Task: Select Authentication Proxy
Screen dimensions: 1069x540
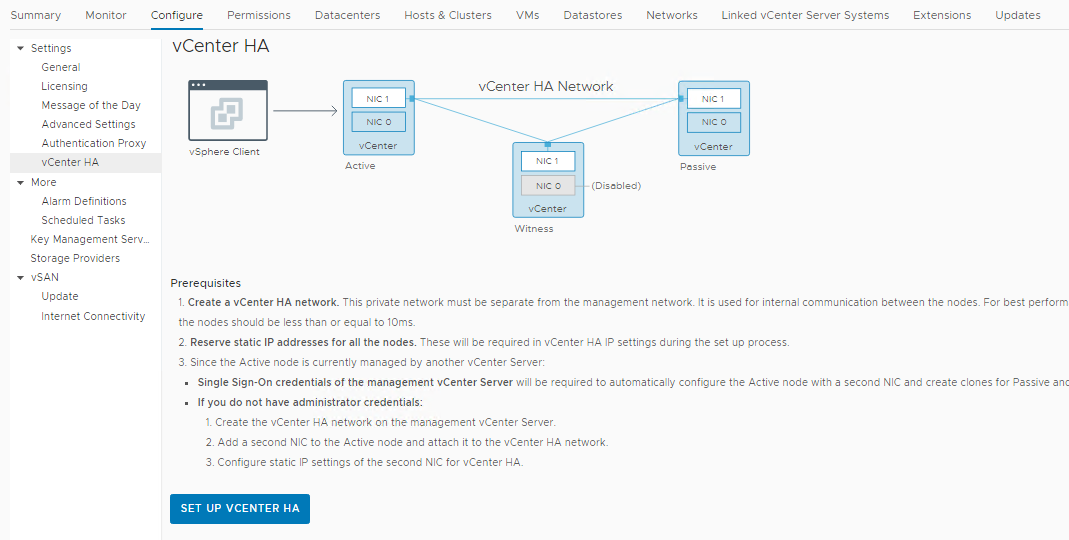Action: click(93, 143)
